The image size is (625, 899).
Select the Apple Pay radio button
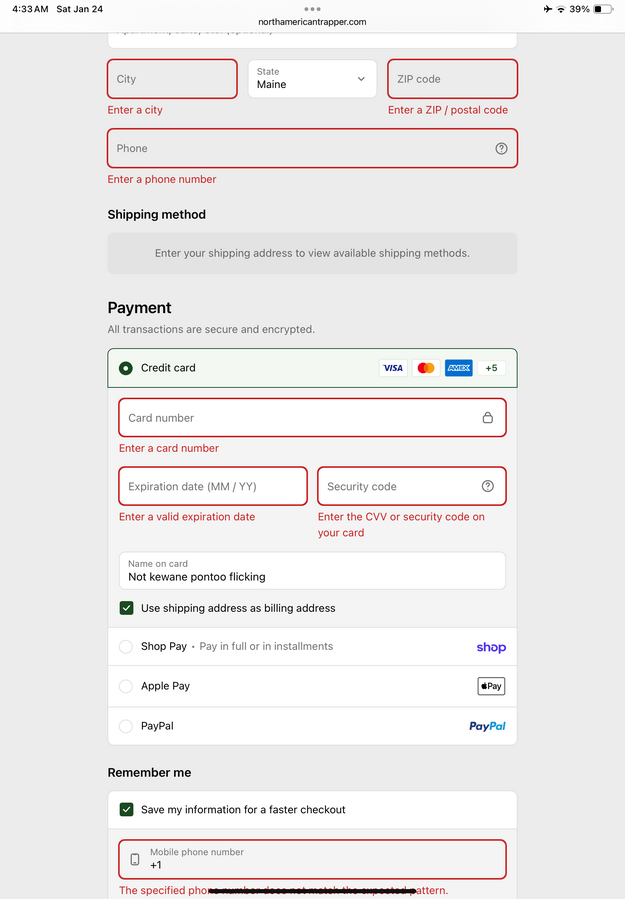(126, 686)
